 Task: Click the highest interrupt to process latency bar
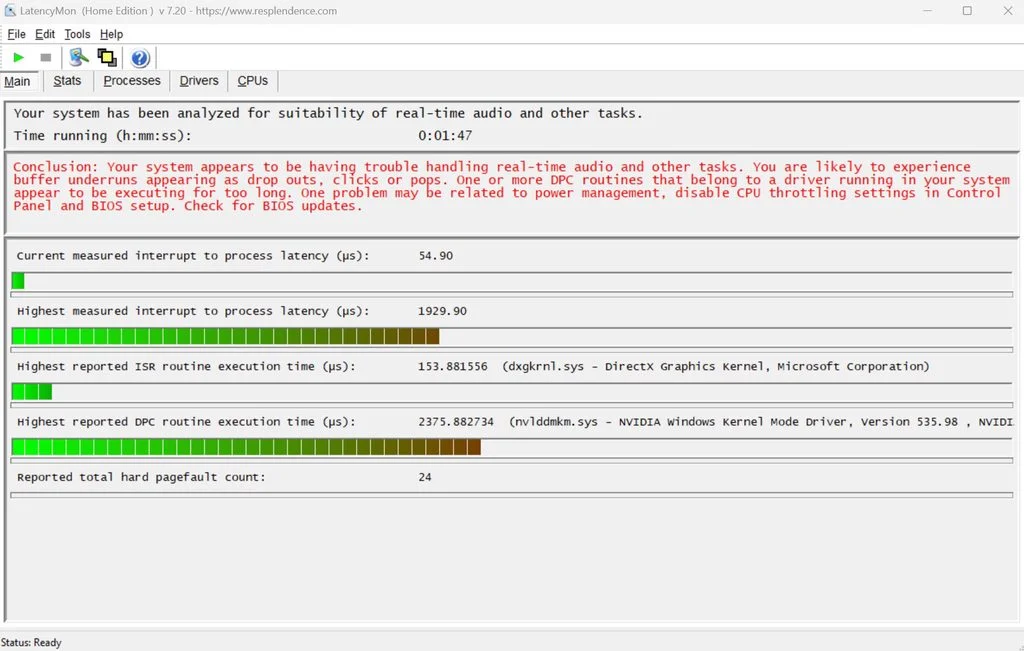[511, 336]
